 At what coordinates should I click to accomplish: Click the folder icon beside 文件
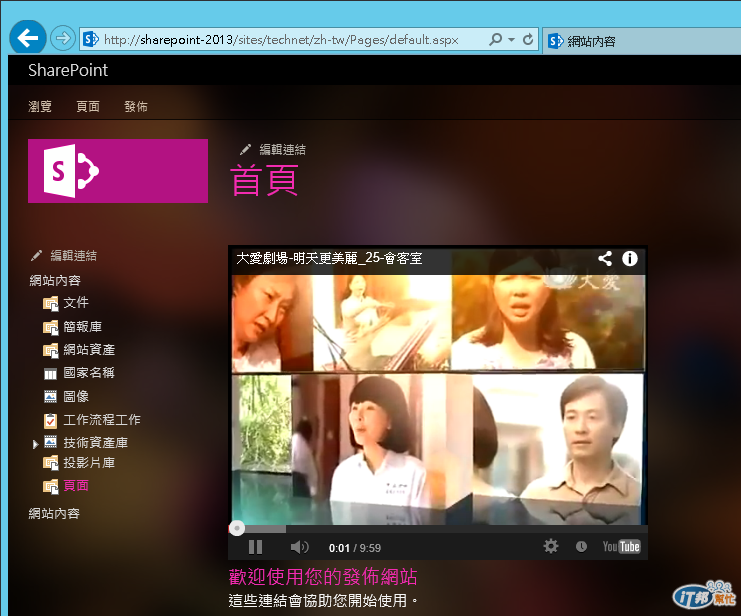point(51,303)
